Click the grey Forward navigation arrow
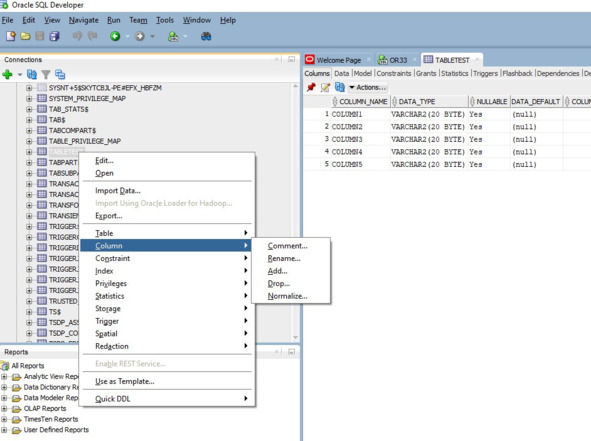This screenshot has width=591, height=441. (x=140, y=36)
